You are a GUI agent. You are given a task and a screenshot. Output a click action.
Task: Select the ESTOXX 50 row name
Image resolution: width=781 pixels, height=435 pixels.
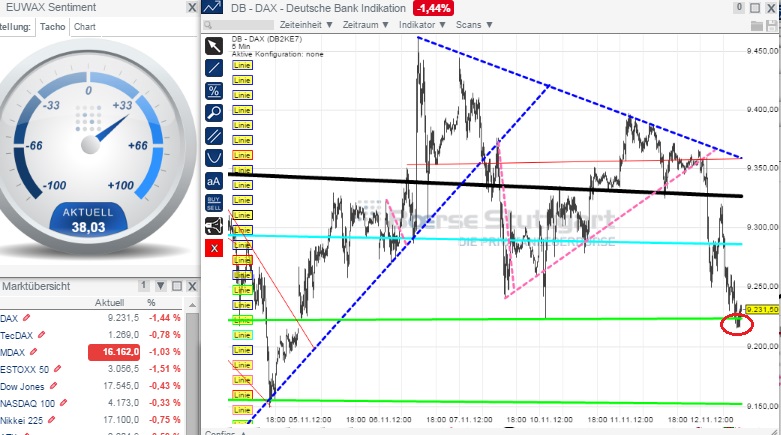point(24,369)
